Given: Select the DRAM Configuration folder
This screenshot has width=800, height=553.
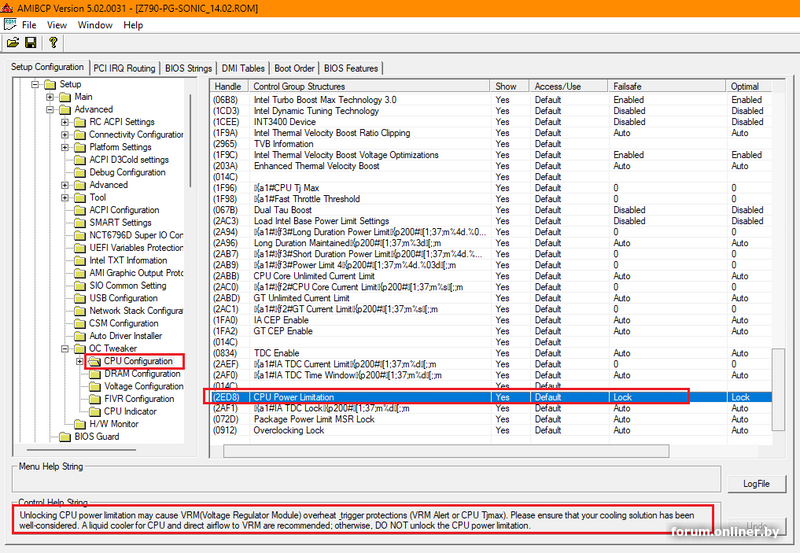Looking at the screenshot, I should pyautogui.click(x=142, y=374).
